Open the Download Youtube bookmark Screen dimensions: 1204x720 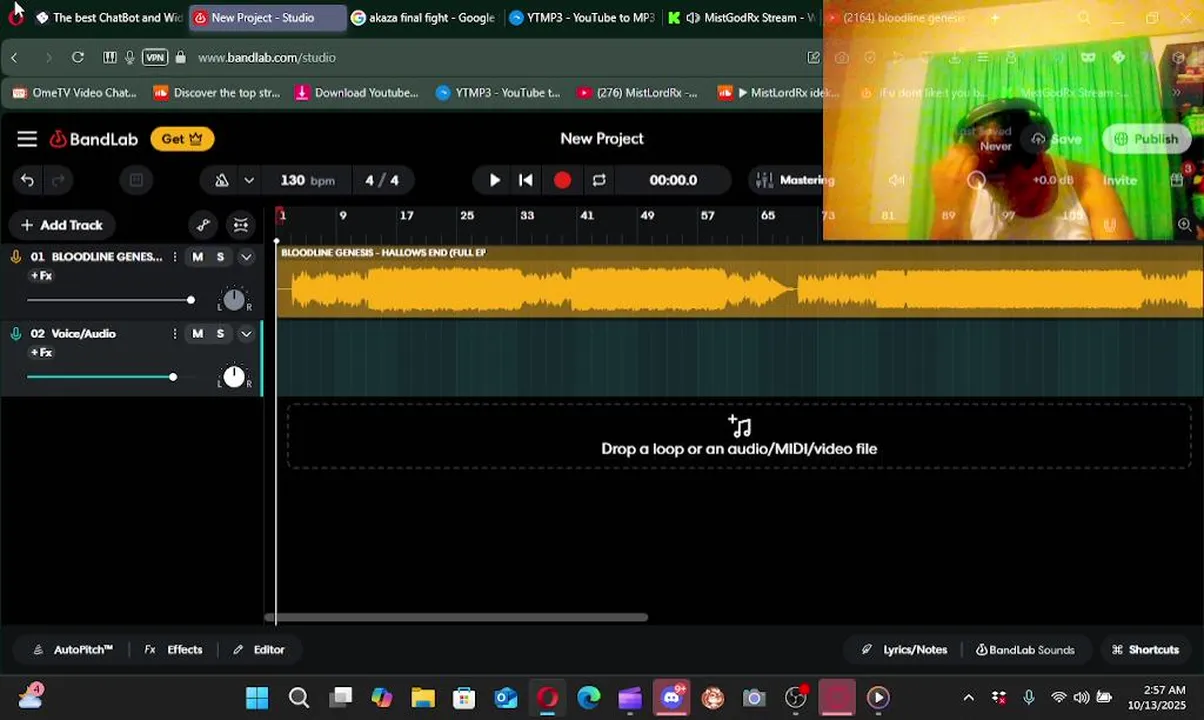tap(357, 93)
